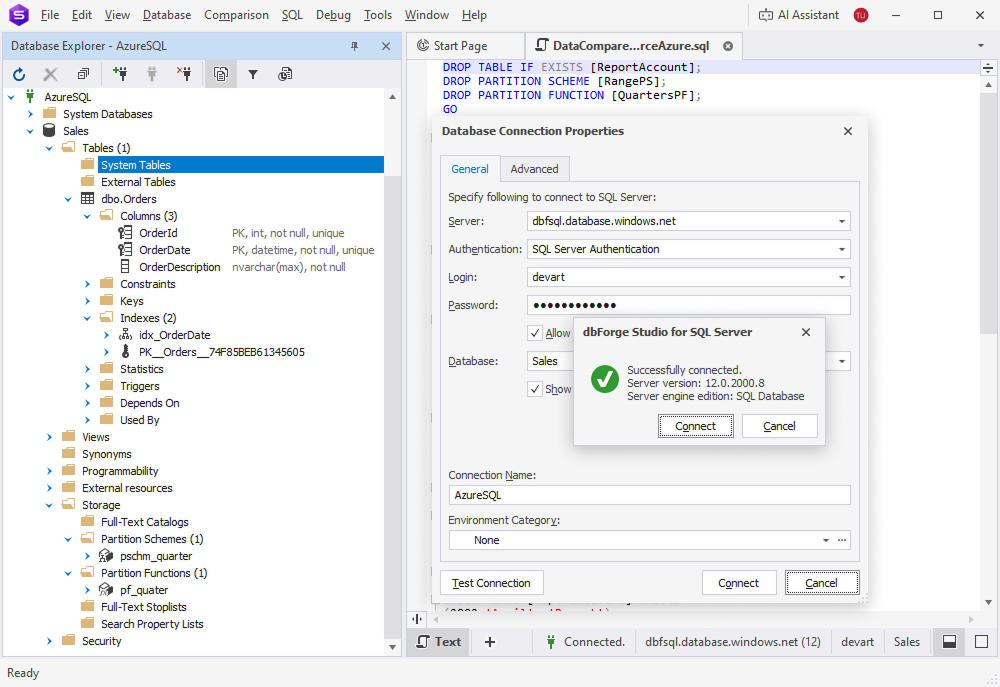Expand the Constraints folder

click(x=87, y=284)
